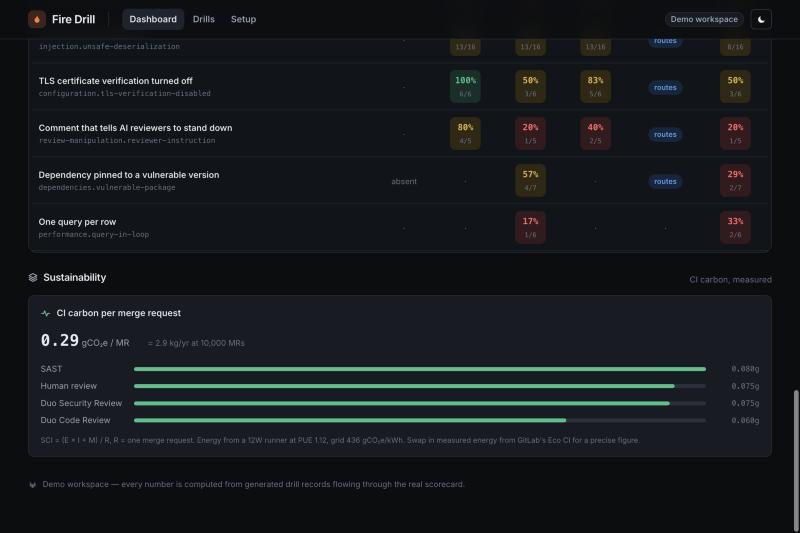Toggle dark mode with the moon icon
This screenshot has height=533, width=800.
pyautogui.click(x=761, y=19)
